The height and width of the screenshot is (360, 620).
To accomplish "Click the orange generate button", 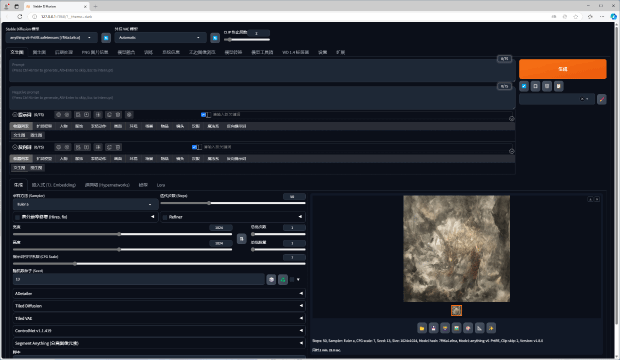I will (x=562, y=69).
